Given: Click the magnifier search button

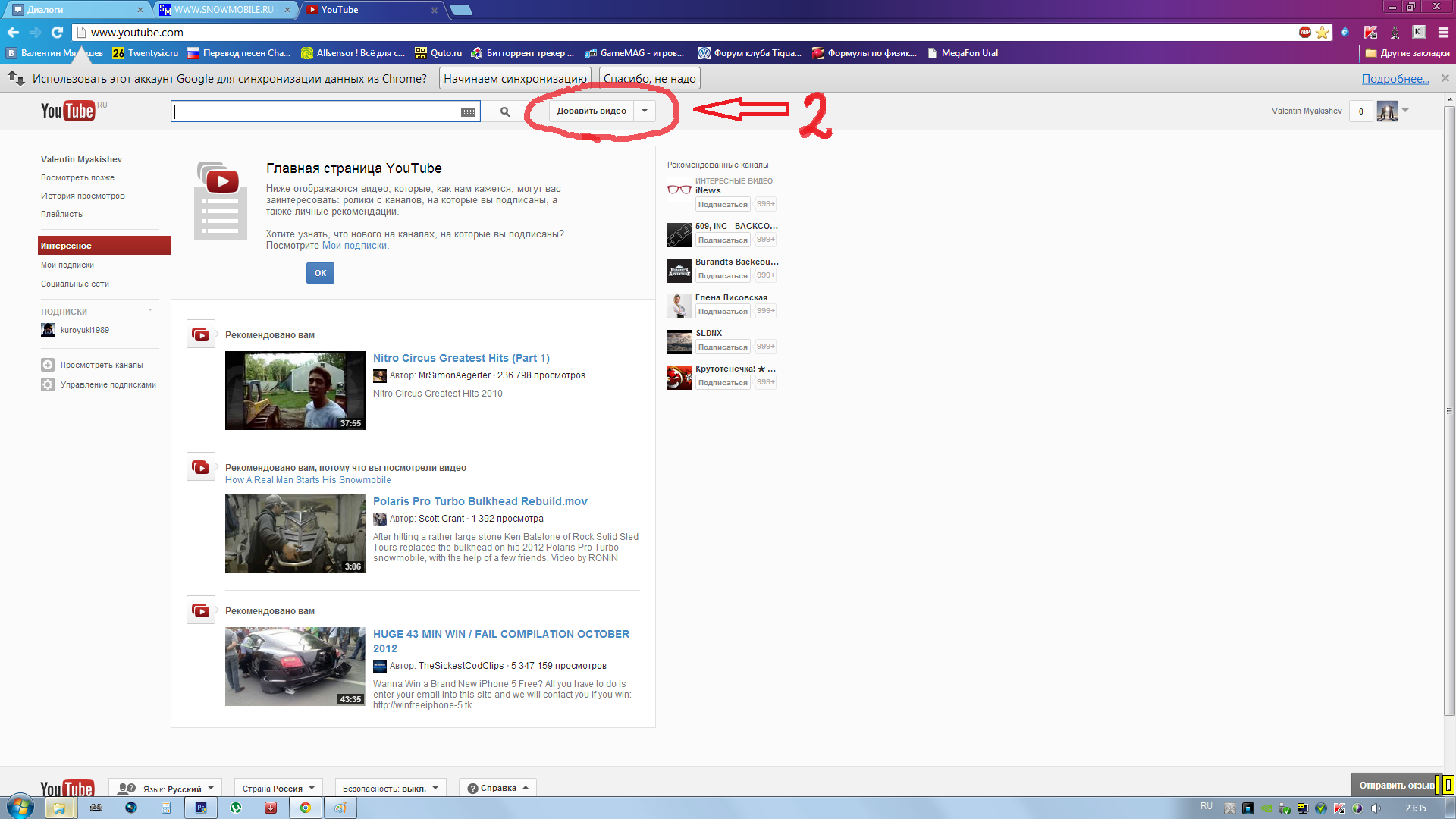Looking at the screenshot, I should pyautogui.click(x=505, y=111).
